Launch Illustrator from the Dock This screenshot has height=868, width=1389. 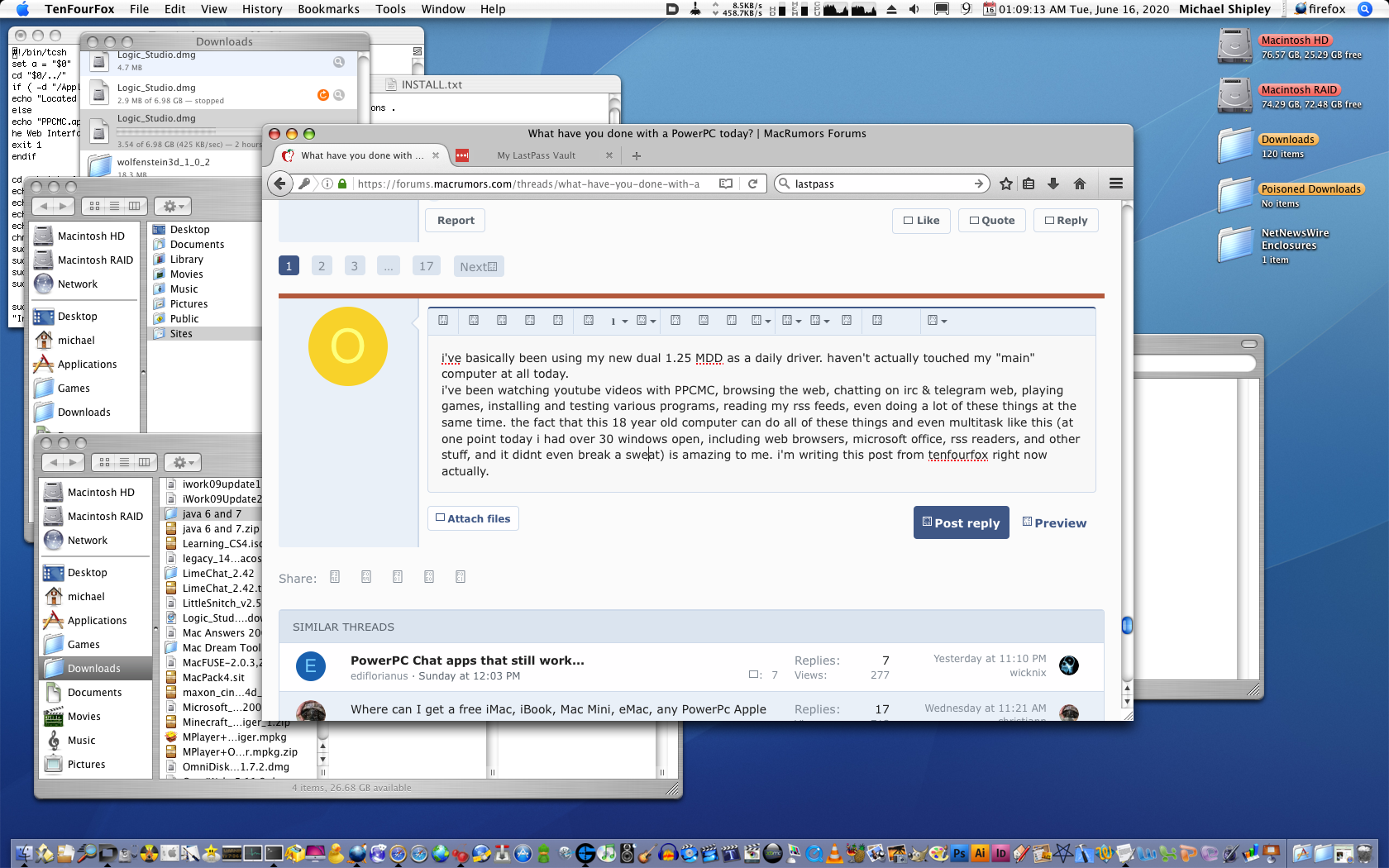(x=980, y=853)
